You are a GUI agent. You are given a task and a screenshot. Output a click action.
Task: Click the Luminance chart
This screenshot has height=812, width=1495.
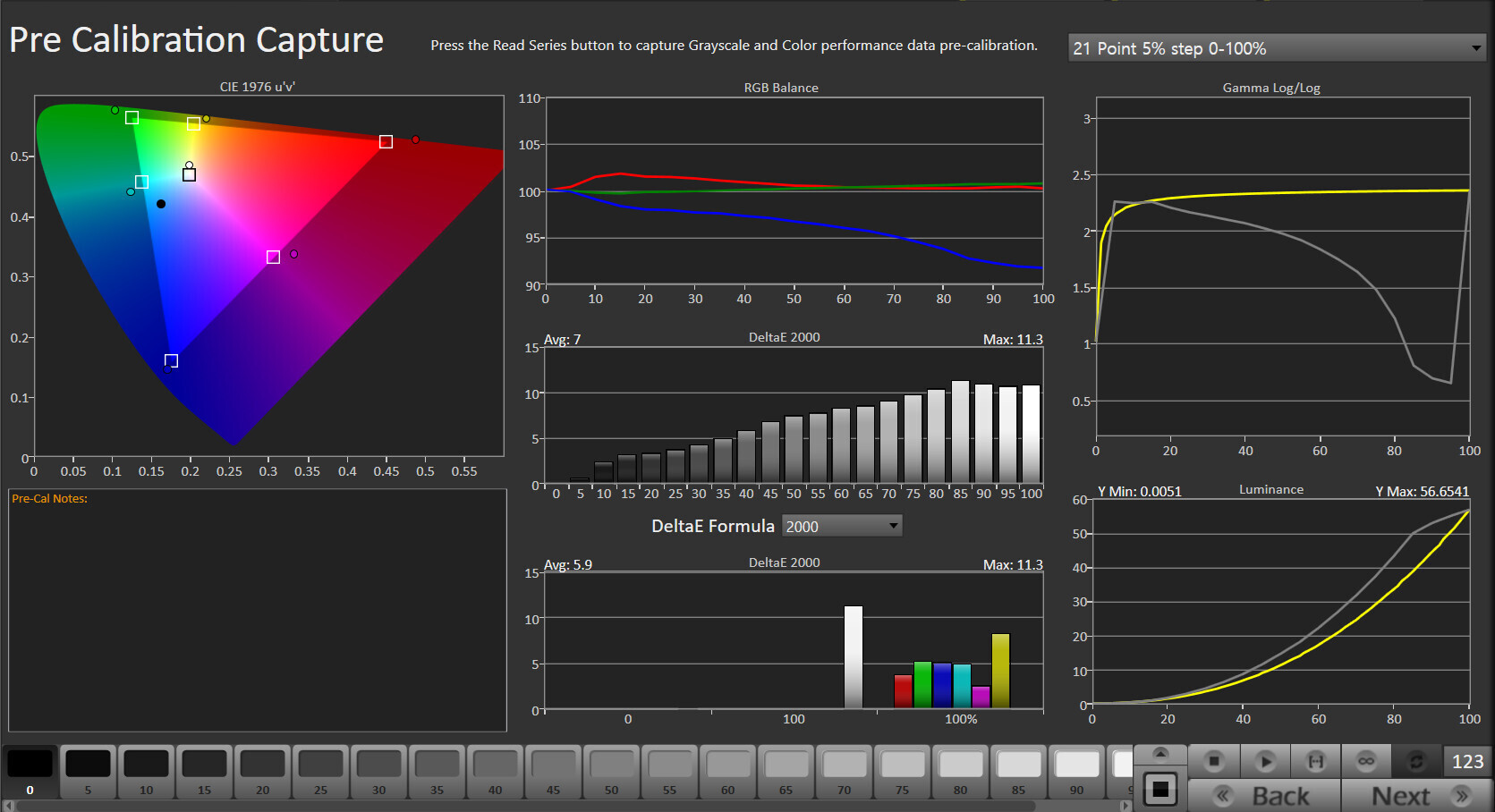point(1280,602)
